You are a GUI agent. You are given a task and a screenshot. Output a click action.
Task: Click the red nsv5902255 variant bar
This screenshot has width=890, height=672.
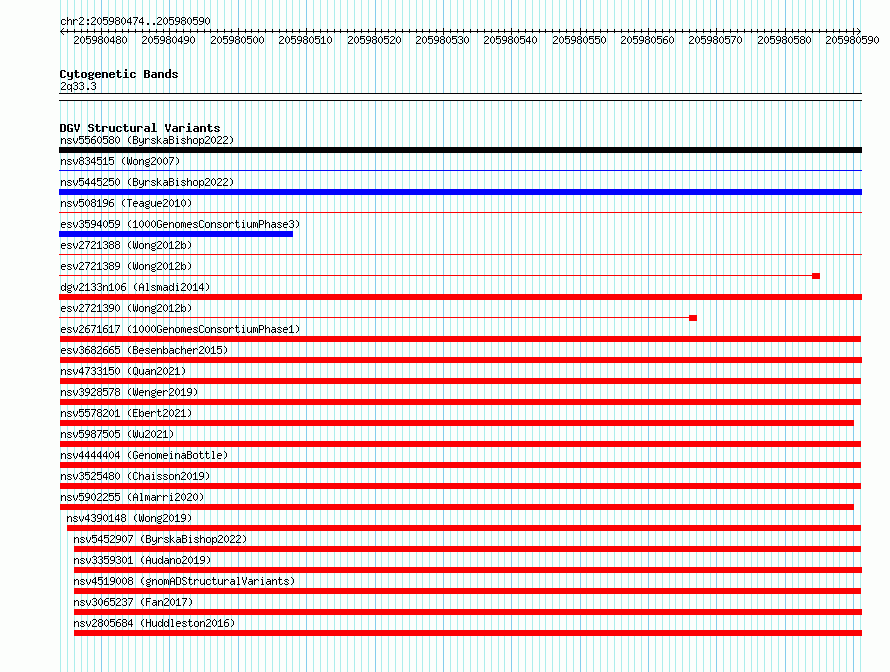coord(456,507)
